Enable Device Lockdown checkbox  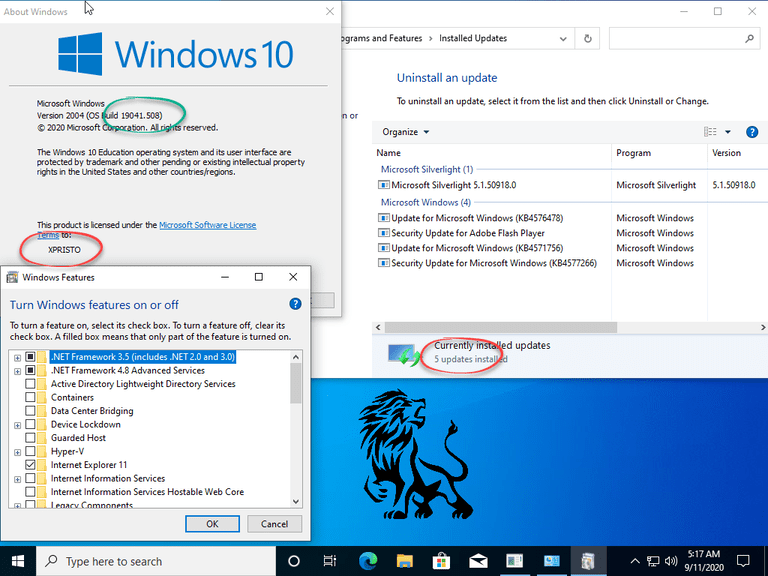(x=30, y=424)
